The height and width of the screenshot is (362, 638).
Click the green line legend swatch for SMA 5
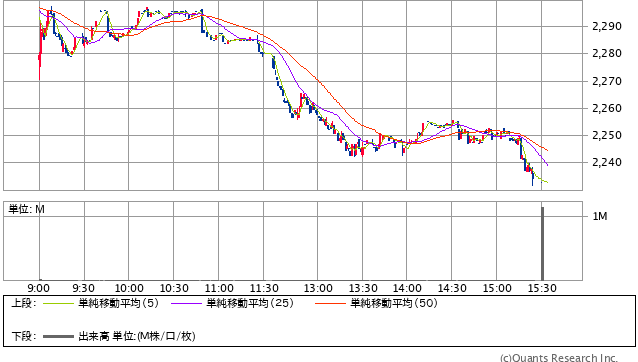click(x=58, y=303)
